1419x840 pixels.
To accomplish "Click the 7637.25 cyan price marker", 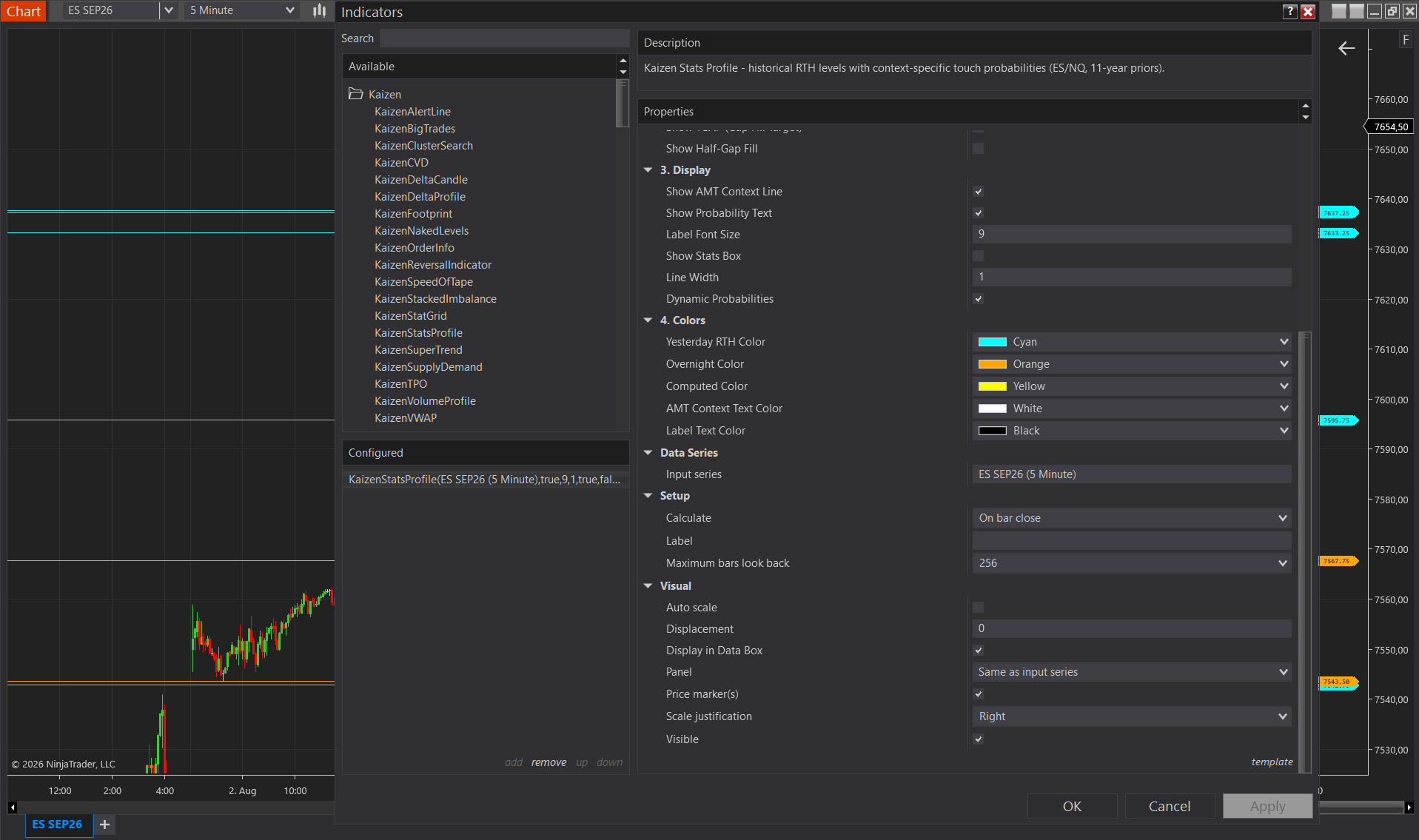I will [x=1338, y=213].
